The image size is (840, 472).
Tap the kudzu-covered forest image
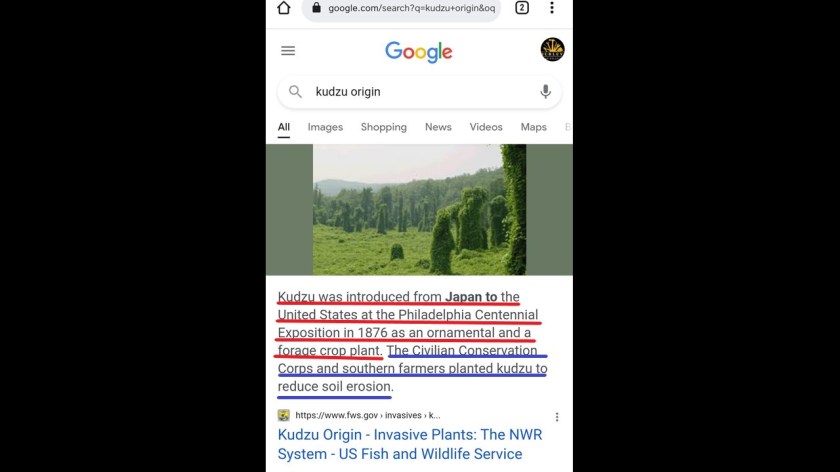[419, 209]
